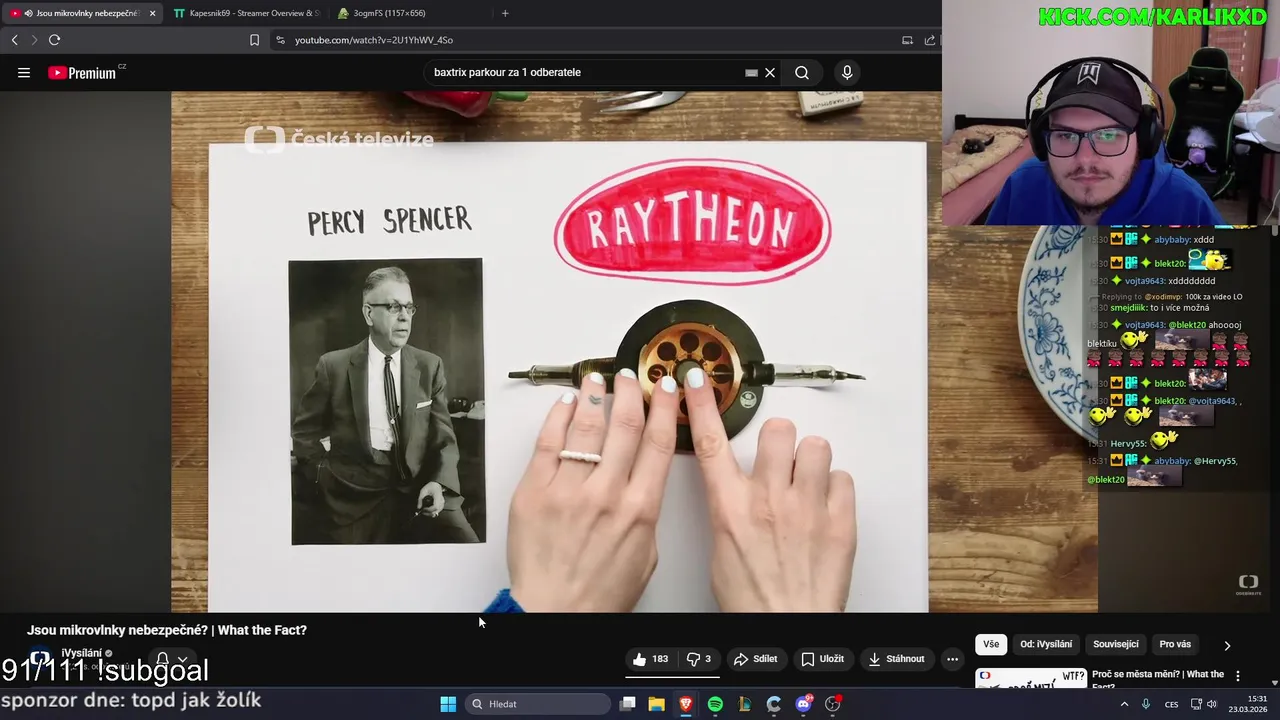Open File Explorer from taskbar
Screen dimensions: 1280x720
click(x=656, y=704)
